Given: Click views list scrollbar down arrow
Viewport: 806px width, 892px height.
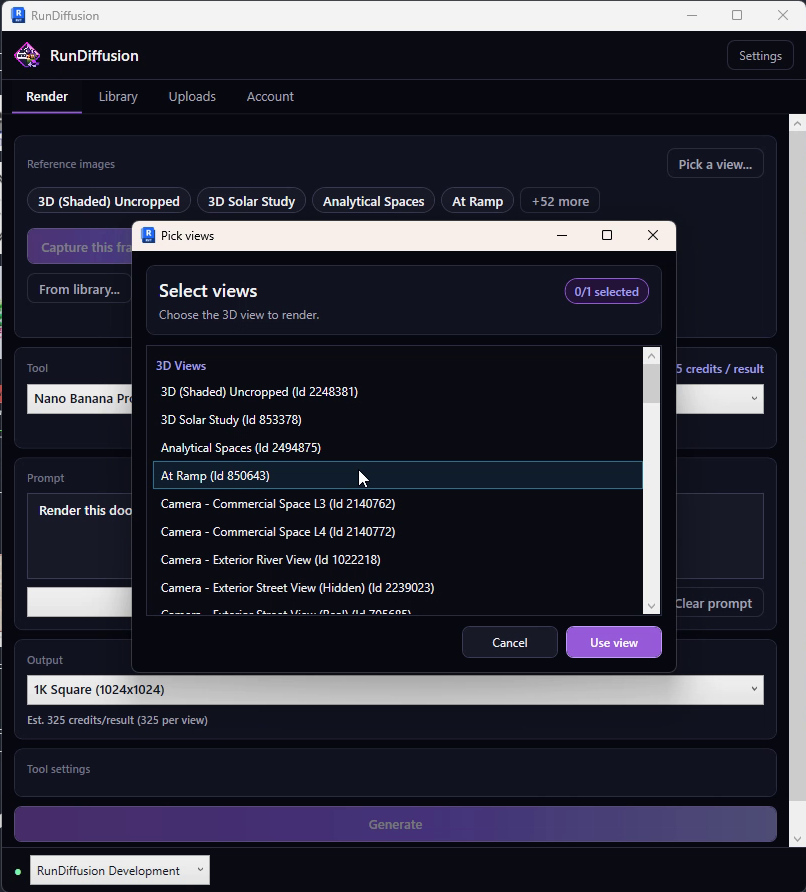Looking at the screenshot, I should (651, 606).
